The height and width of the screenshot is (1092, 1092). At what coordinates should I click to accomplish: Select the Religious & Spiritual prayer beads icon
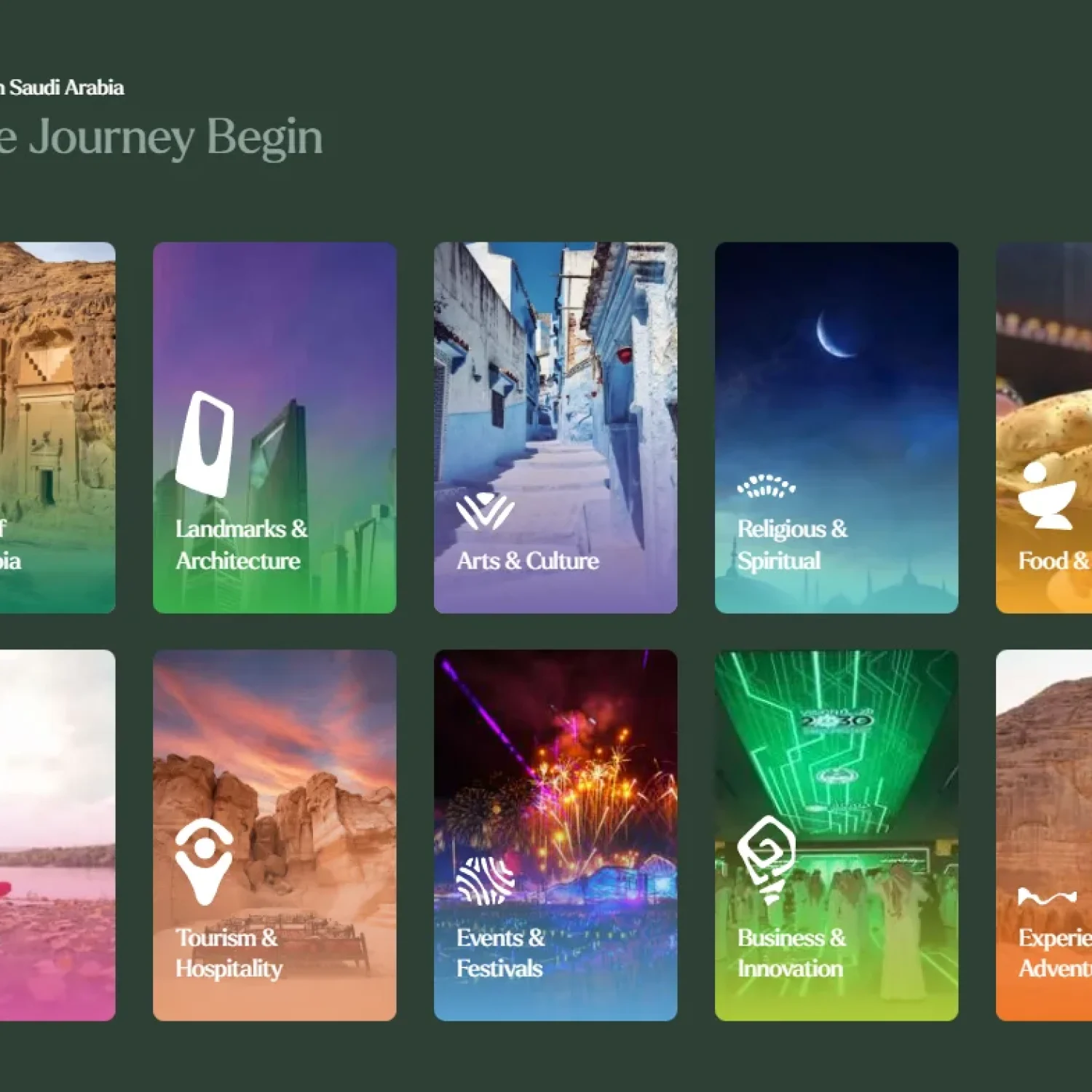(767, 485)
